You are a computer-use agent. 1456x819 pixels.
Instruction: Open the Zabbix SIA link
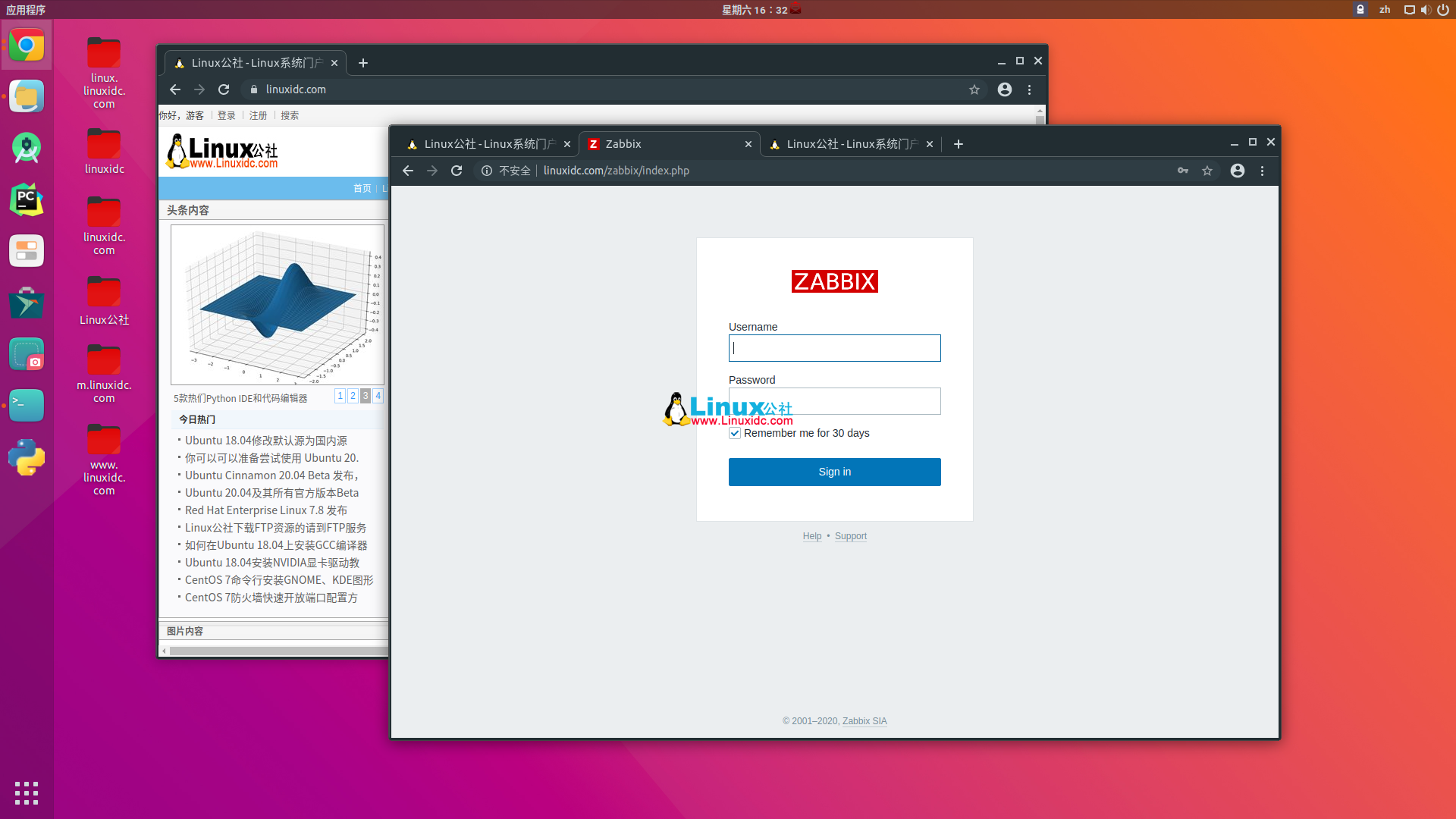pos(864,721)
